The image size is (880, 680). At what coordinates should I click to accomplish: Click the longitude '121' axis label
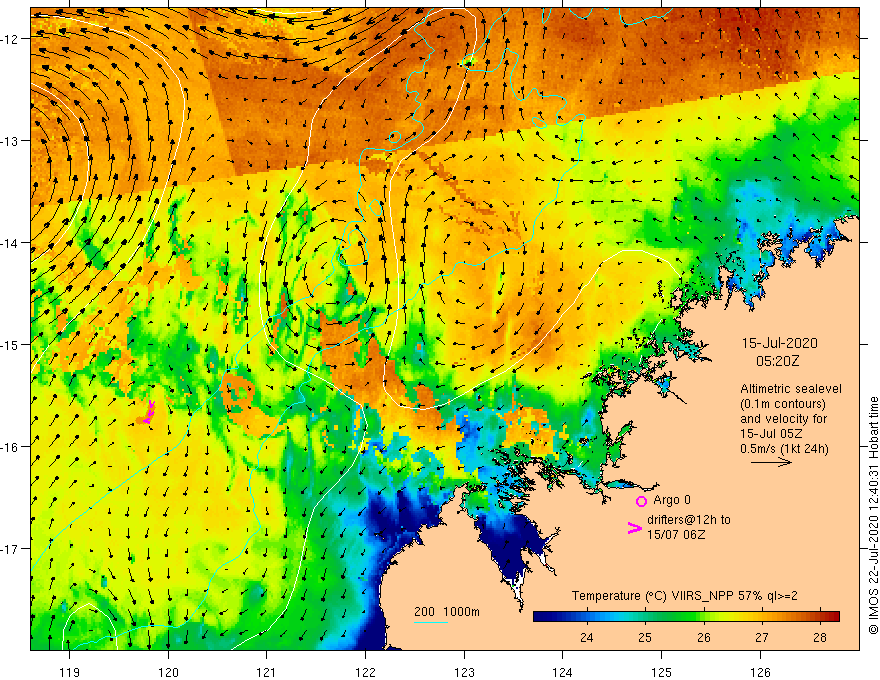coord(267,672)
